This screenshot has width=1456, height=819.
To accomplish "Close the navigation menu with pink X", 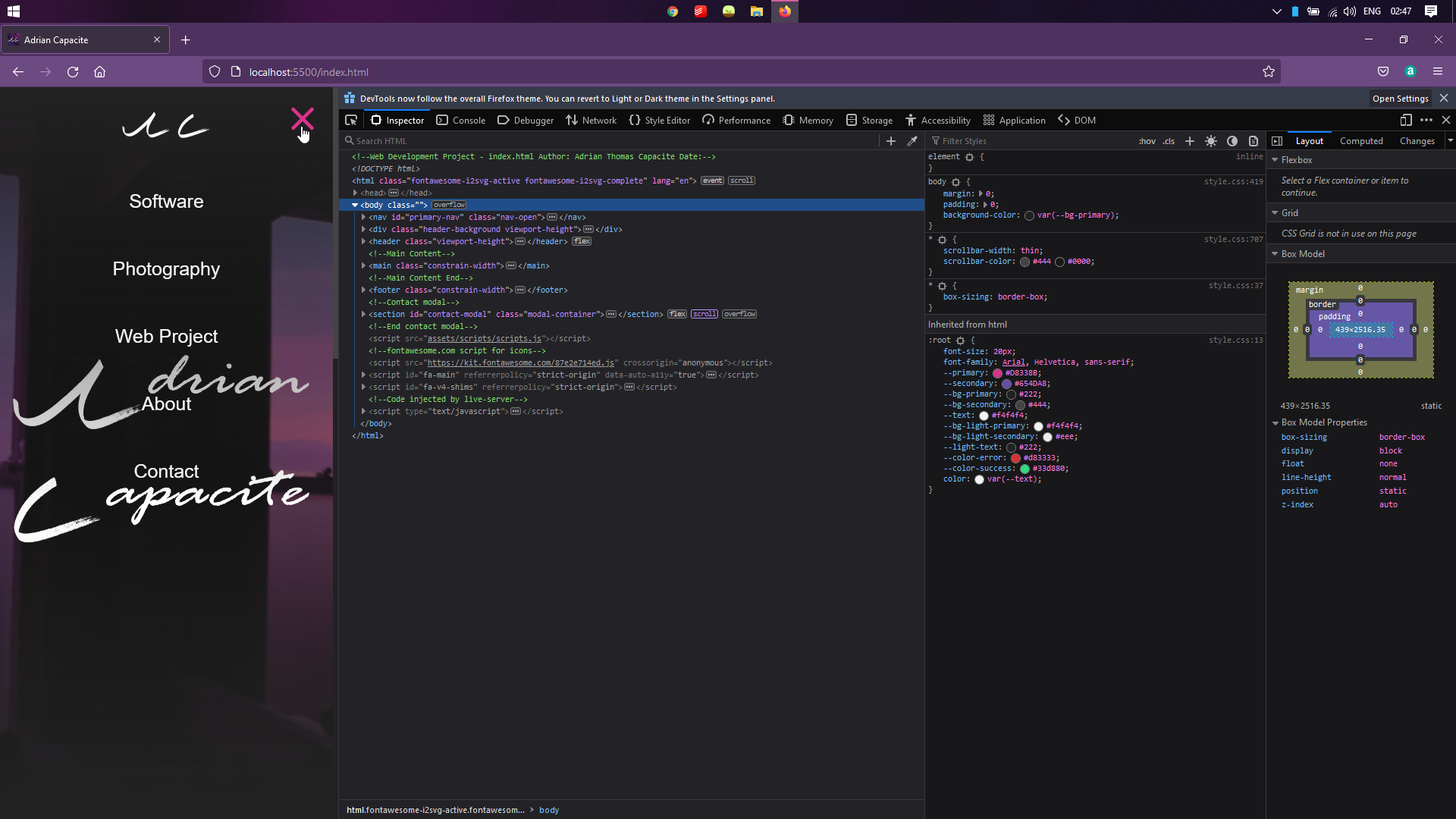I will [303, 118].
